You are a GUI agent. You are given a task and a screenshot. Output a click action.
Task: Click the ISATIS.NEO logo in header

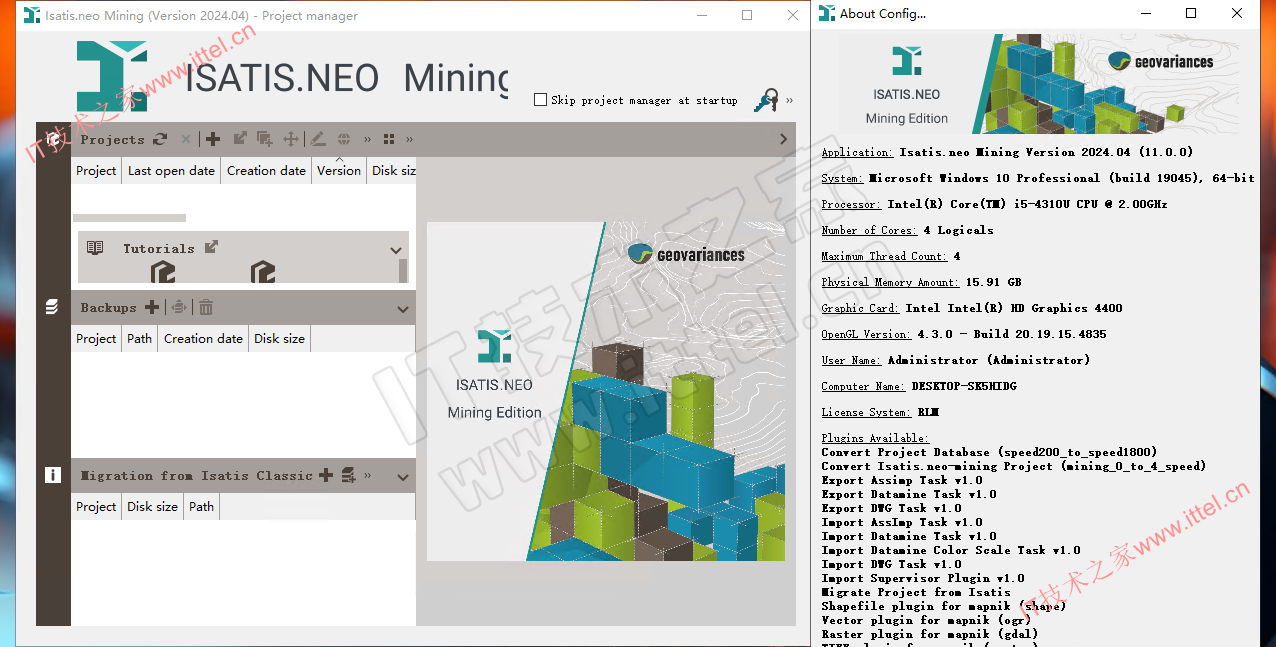pyautogui.click(x=112, y=76)
